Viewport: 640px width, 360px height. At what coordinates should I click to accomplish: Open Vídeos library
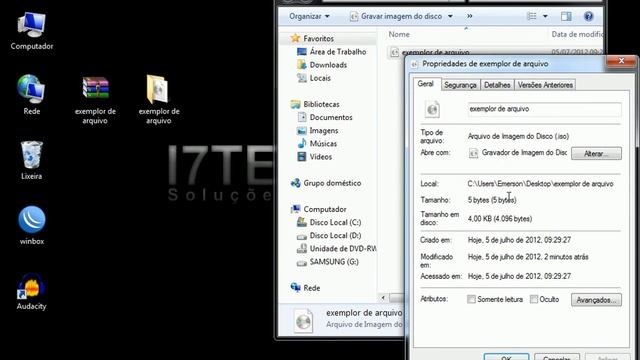pyautogui.click(x=314, y=157)
